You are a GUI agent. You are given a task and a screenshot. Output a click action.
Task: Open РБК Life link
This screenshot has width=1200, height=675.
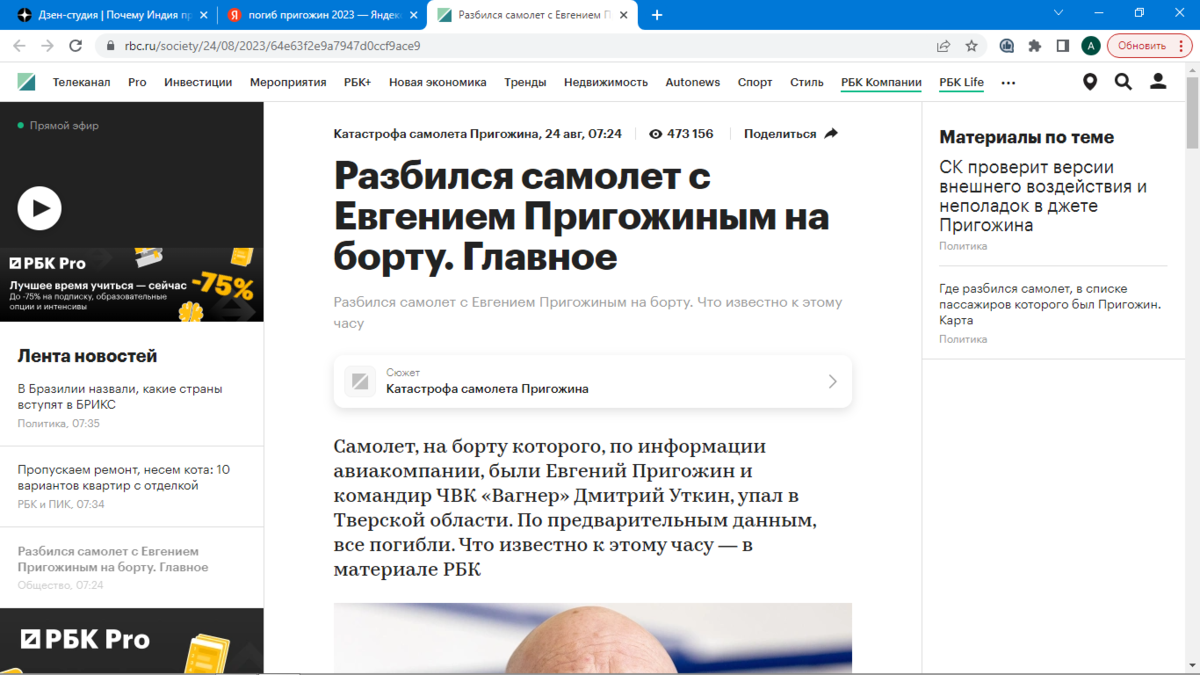point(962,82)
